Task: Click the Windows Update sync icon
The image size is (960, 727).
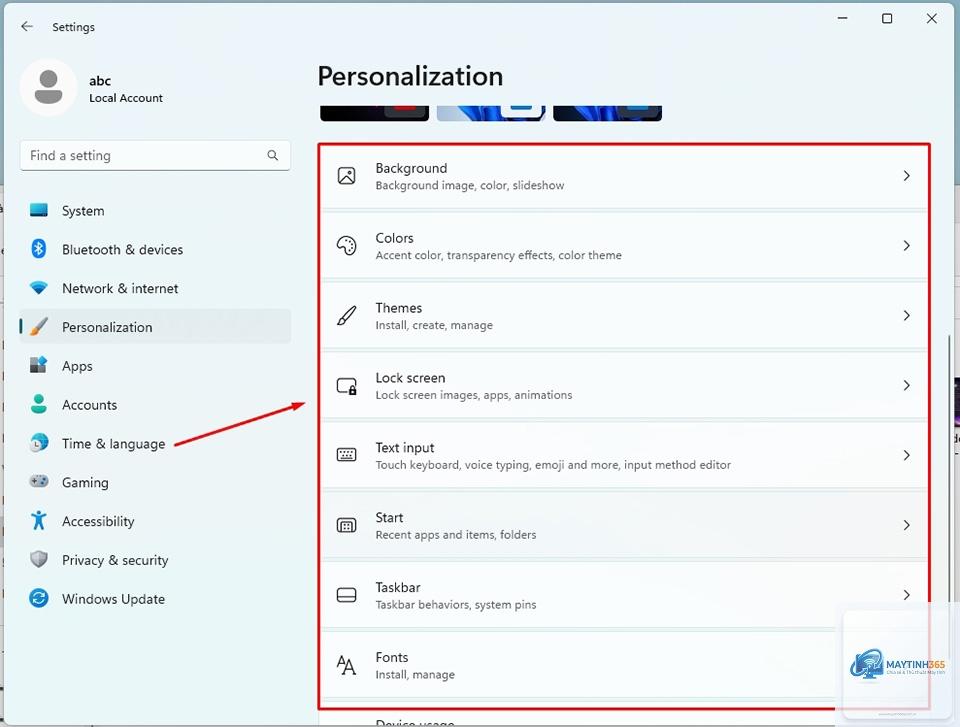Action: pos(39,598)
